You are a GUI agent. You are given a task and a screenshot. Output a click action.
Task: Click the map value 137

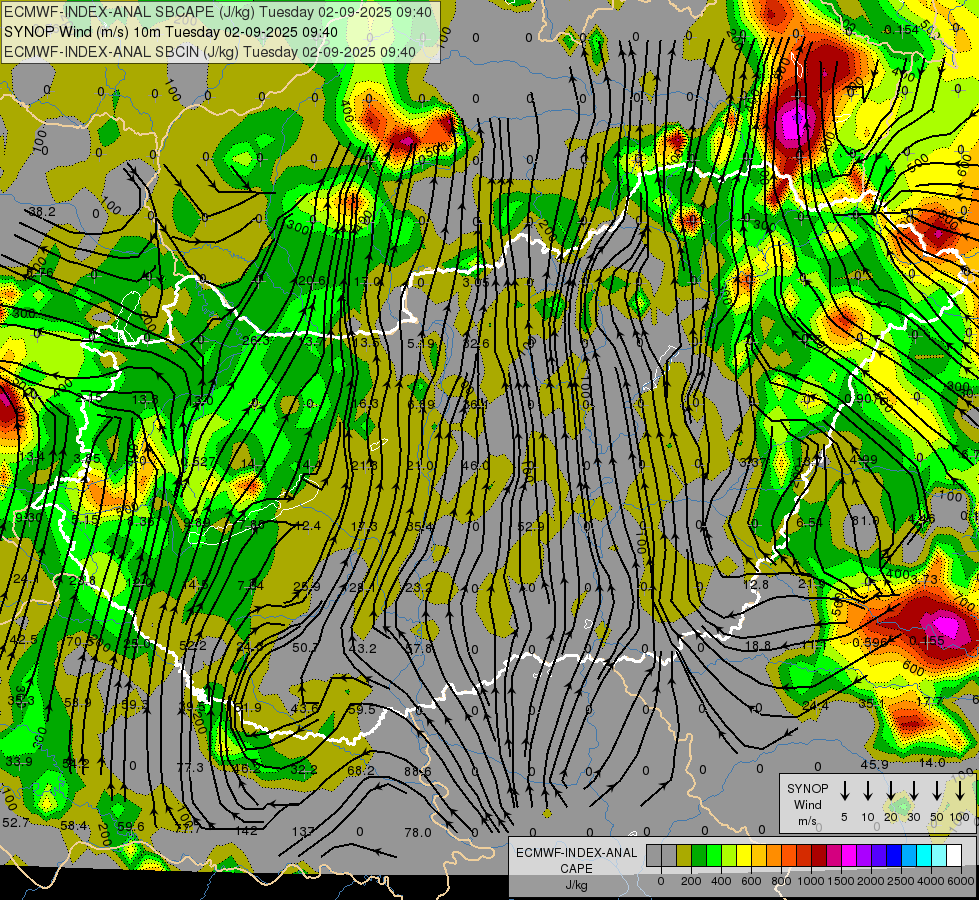[303, 831]
